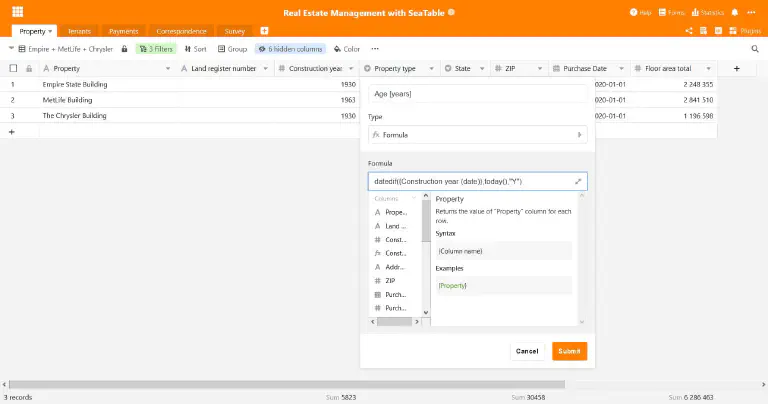Click the Age [years] column name field
This screenshot has height=404, width=768.
478,94
